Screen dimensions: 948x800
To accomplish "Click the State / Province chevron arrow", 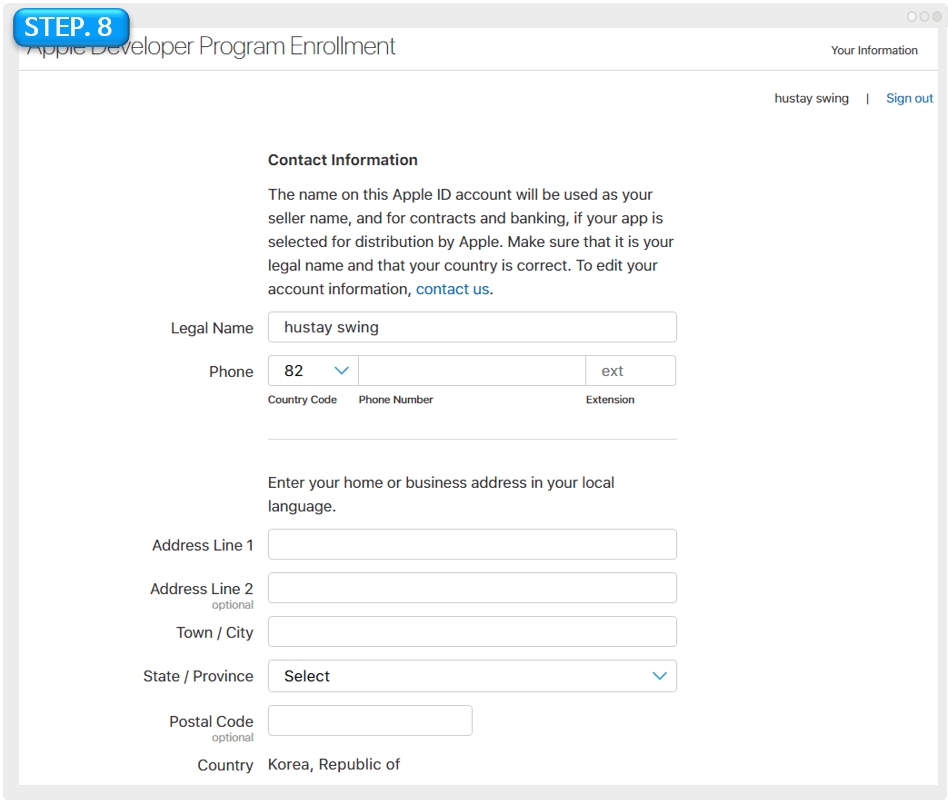I will (x=659, y=676).
